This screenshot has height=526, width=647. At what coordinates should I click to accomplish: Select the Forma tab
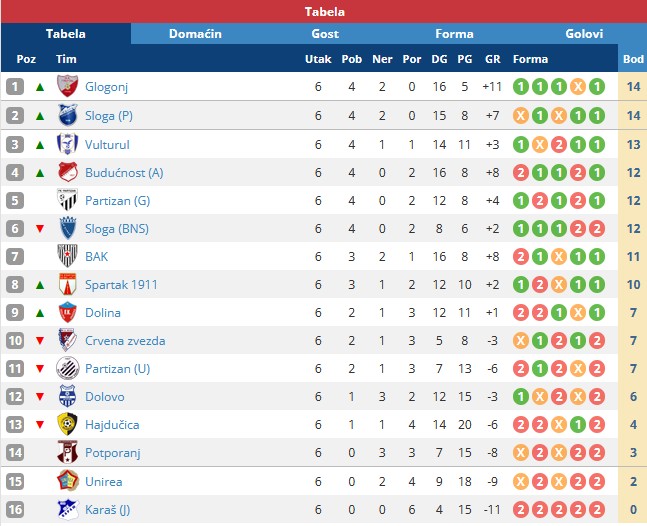click(454, 34)
